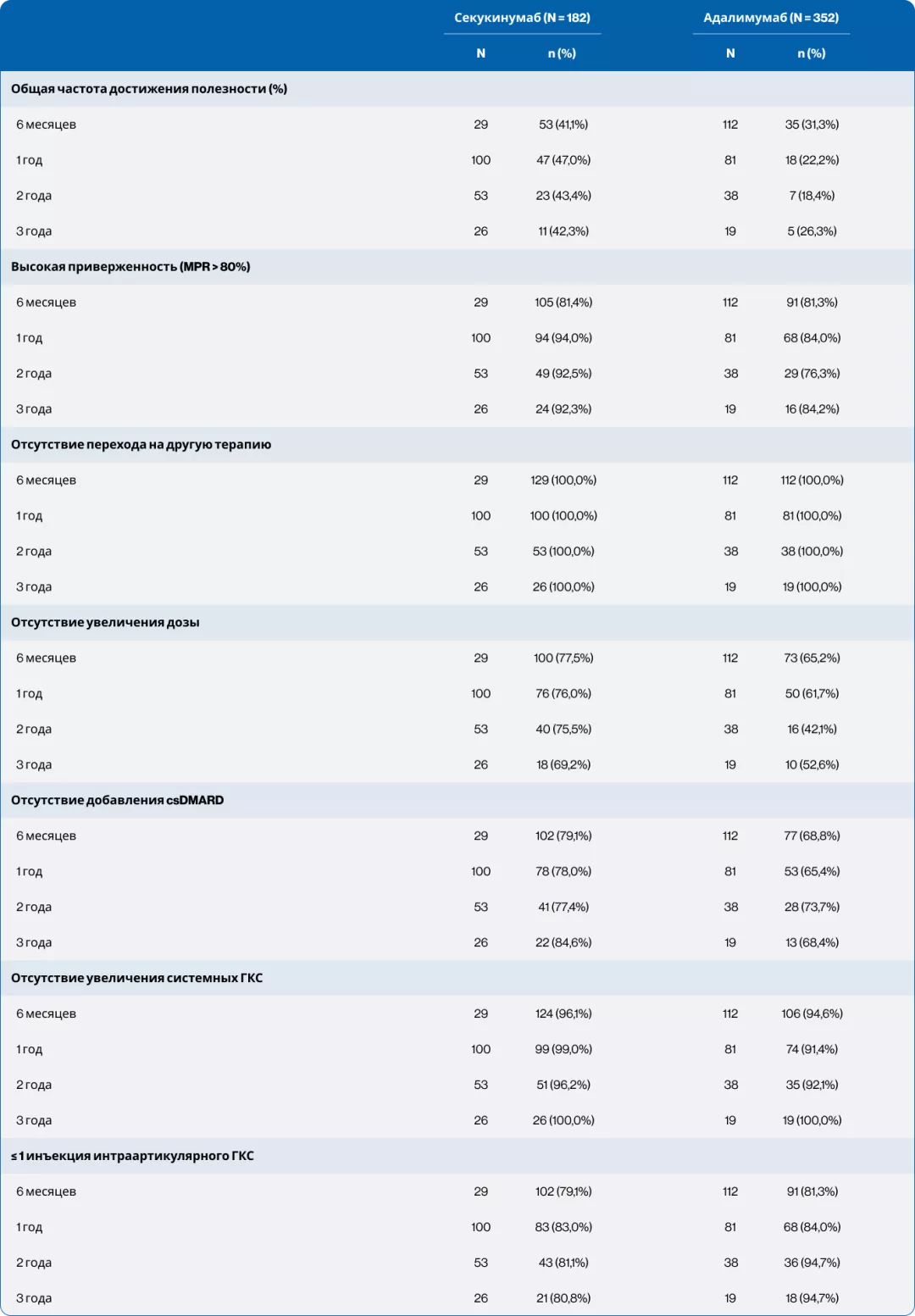915x1316 pixels.
Task: Select the 16 (42,1%) cell
Action: tap(812, 730)
